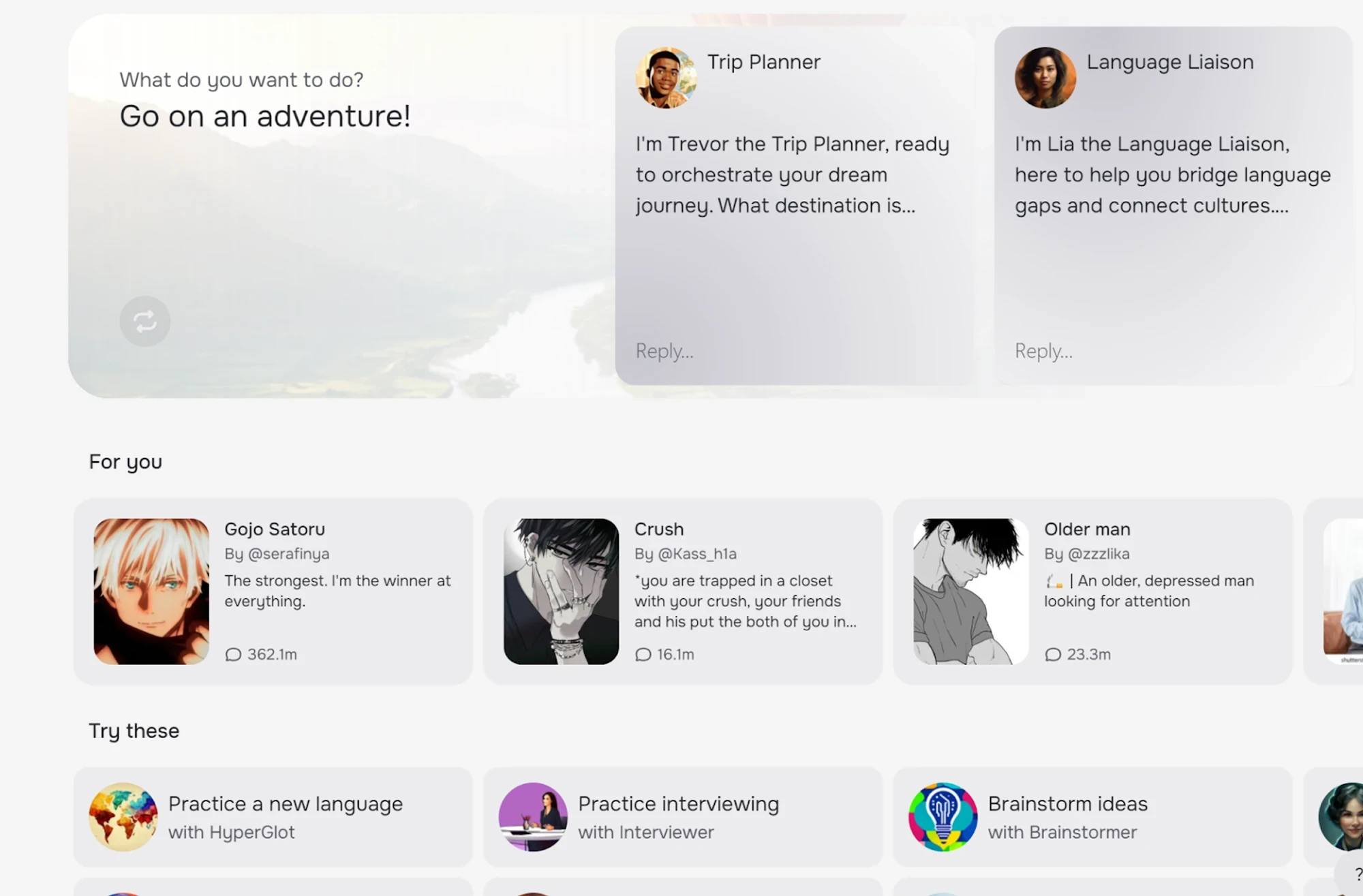Click Interviewer avatar icon
The height and width of the screenshot is (896, 1363).
click(533, 816)
